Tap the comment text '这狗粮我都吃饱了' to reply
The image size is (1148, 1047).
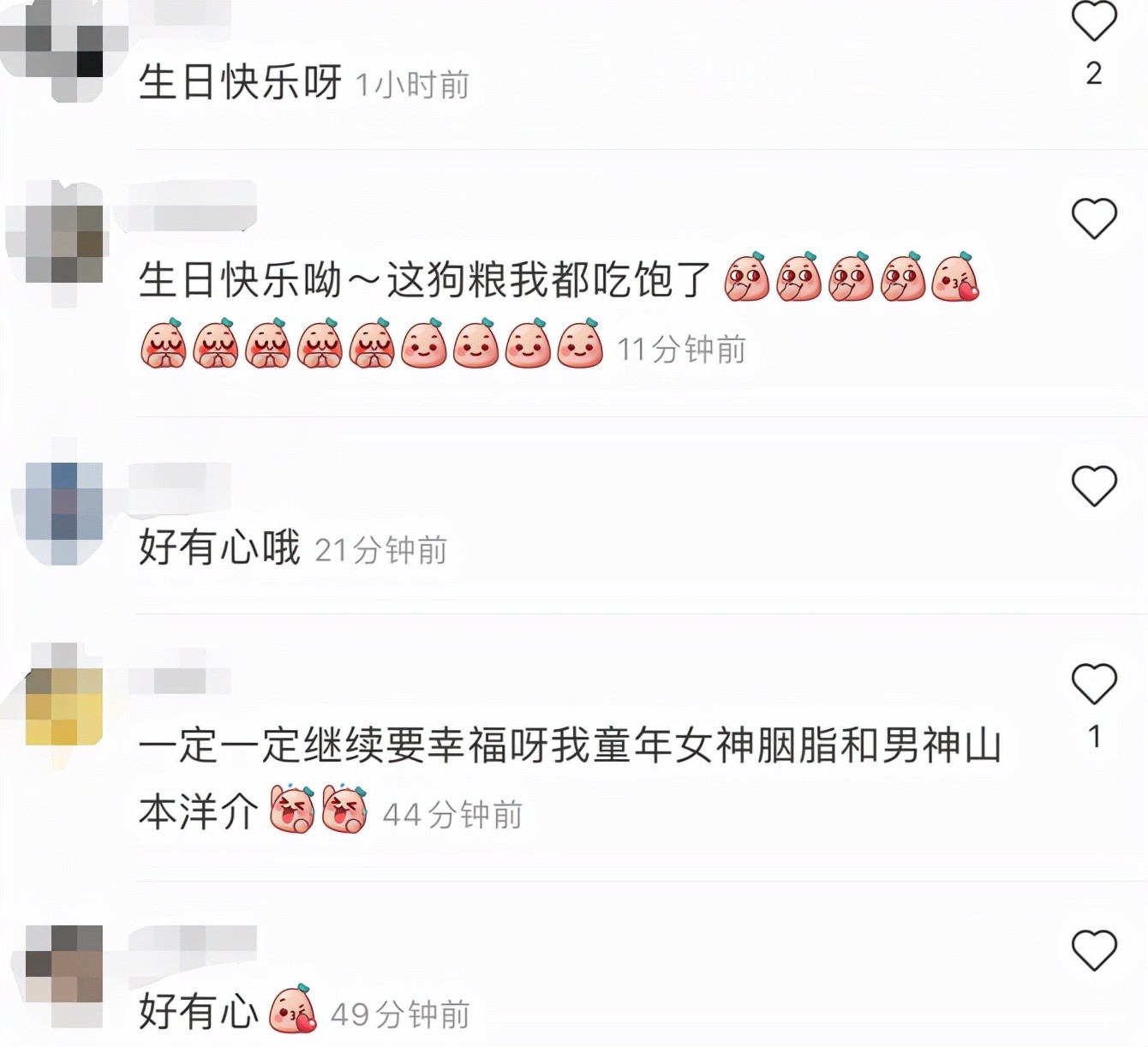click(548, 280)
